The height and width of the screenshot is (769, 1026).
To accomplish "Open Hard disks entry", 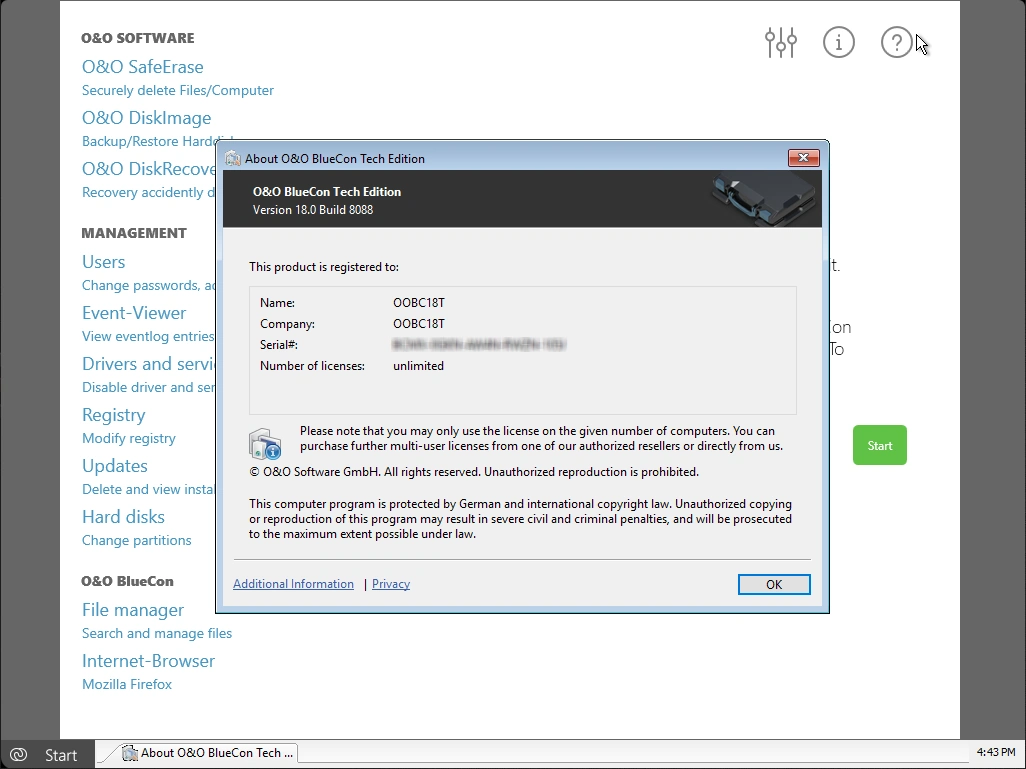I will click(123, 517).
